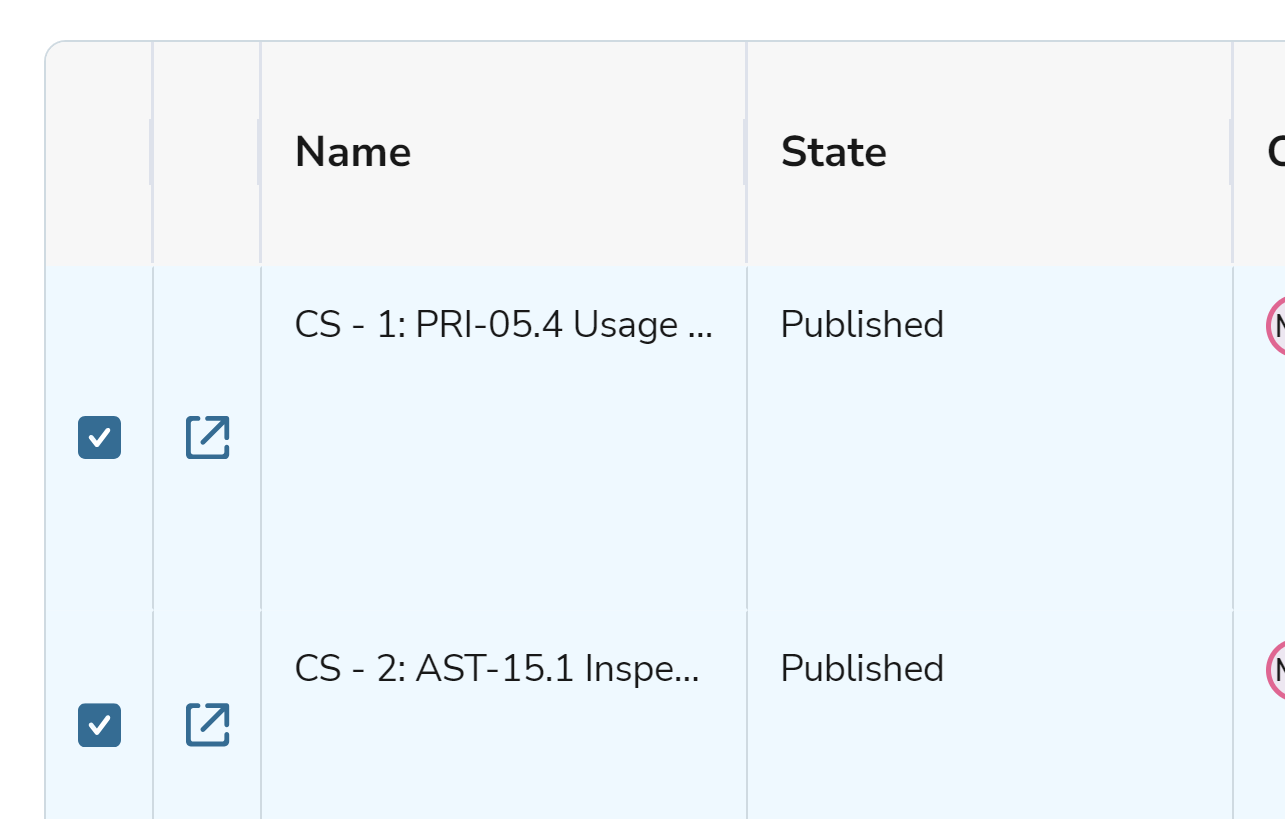Select the external link icon beside the second checkbox
This screenshot has width=1285, height=819.
click(x=207, y=726)
